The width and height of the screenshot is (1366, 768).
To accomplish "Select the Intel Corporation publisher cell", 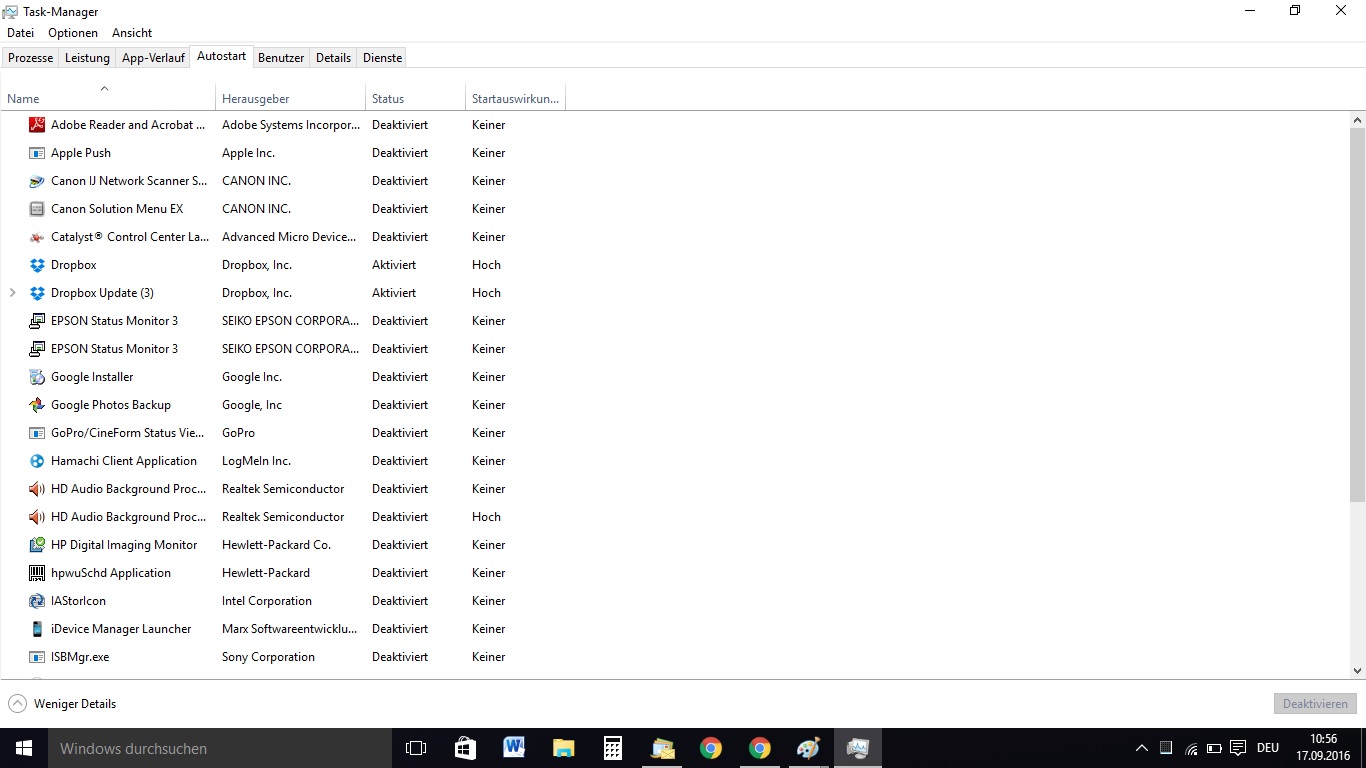I will 267,601.
